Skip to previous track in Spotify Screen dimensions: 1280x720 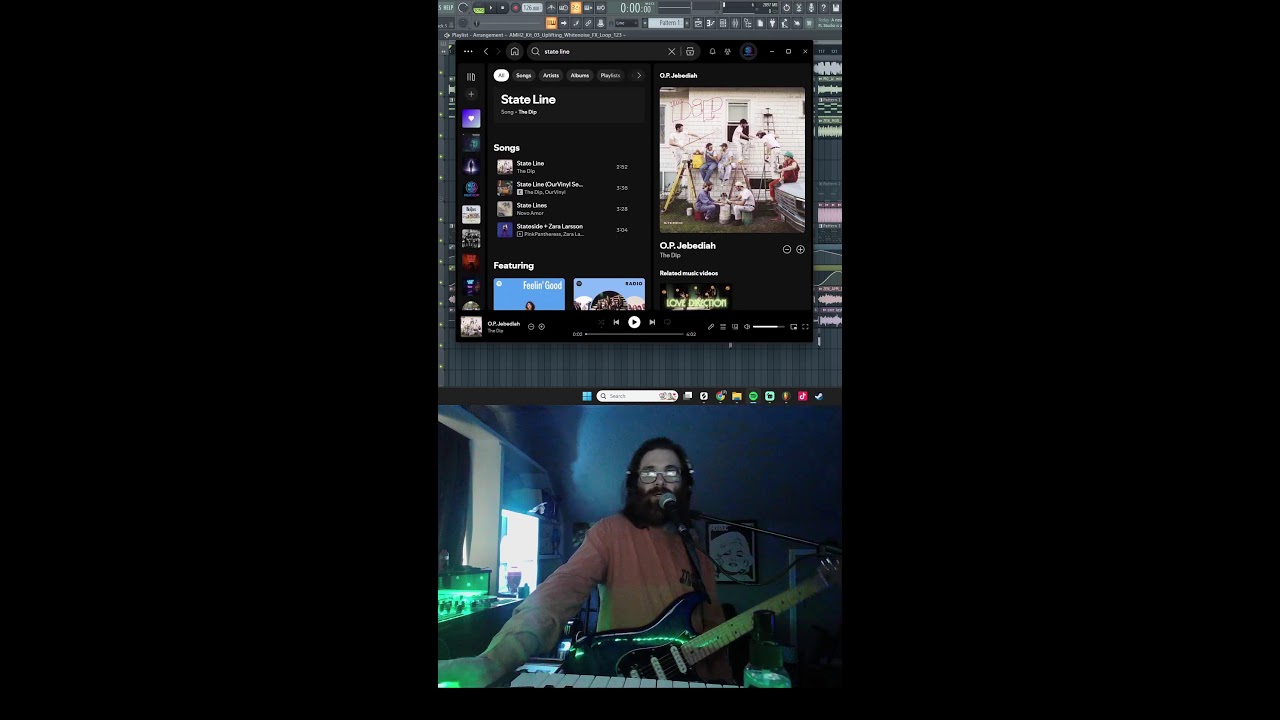(x=616, y=322)
